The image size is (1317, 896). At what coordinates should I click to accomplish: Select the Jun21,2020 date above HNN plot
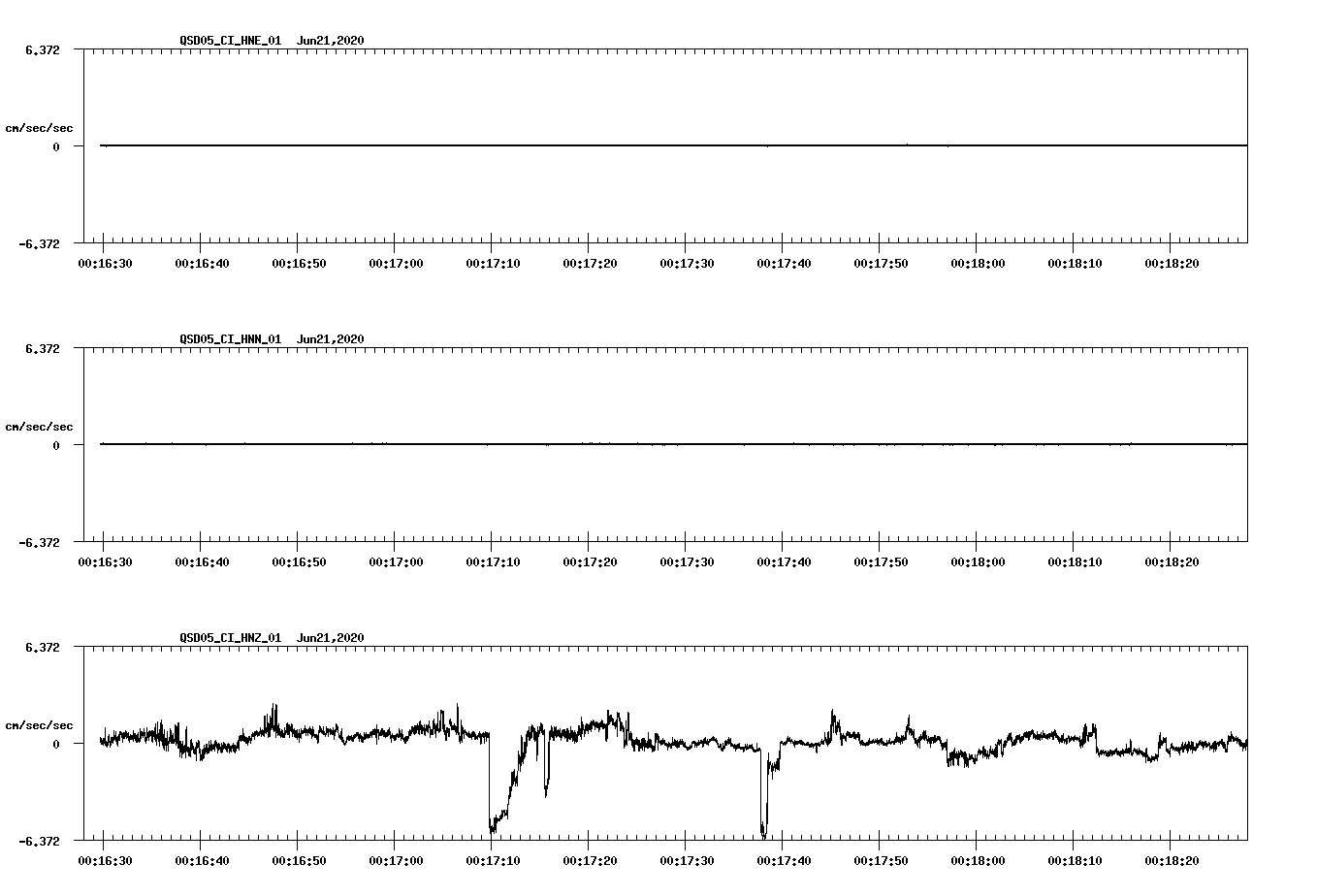331,339
